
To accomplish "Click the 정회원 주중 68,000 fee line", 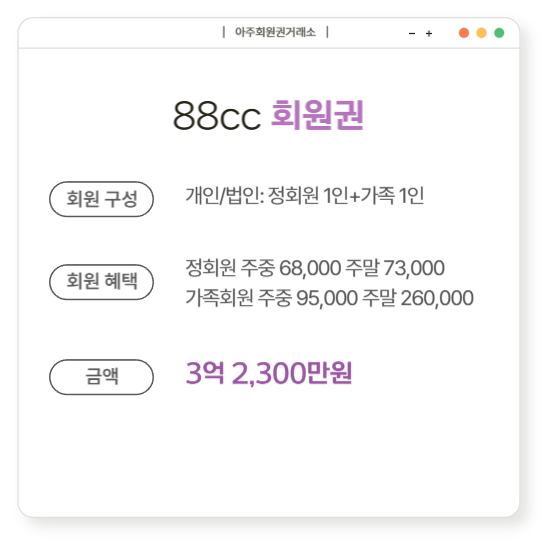I will click(x=315, y=268).
